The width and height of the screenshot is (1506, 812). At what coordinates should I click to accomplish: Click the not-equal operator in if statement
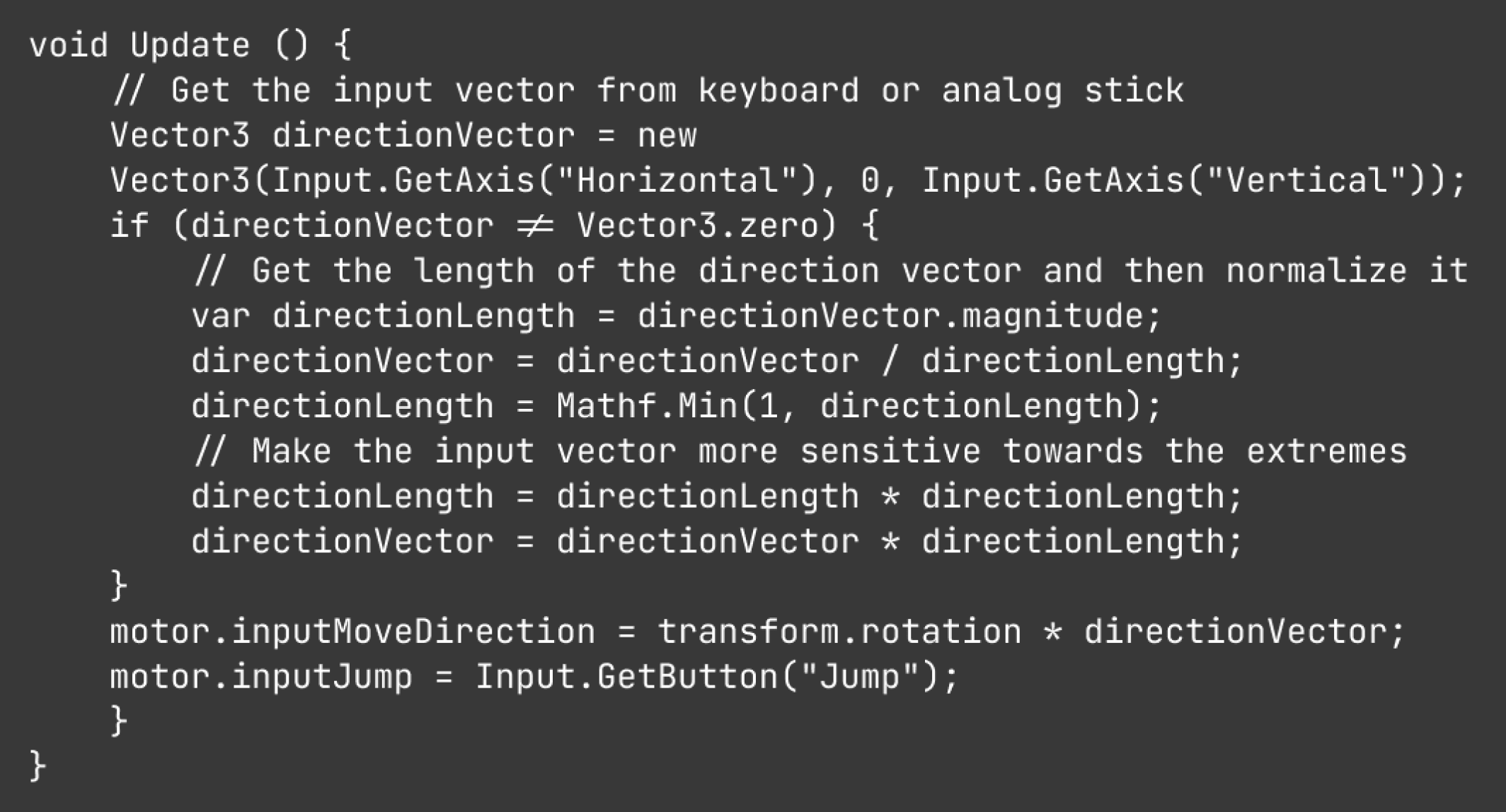(535, 226)
